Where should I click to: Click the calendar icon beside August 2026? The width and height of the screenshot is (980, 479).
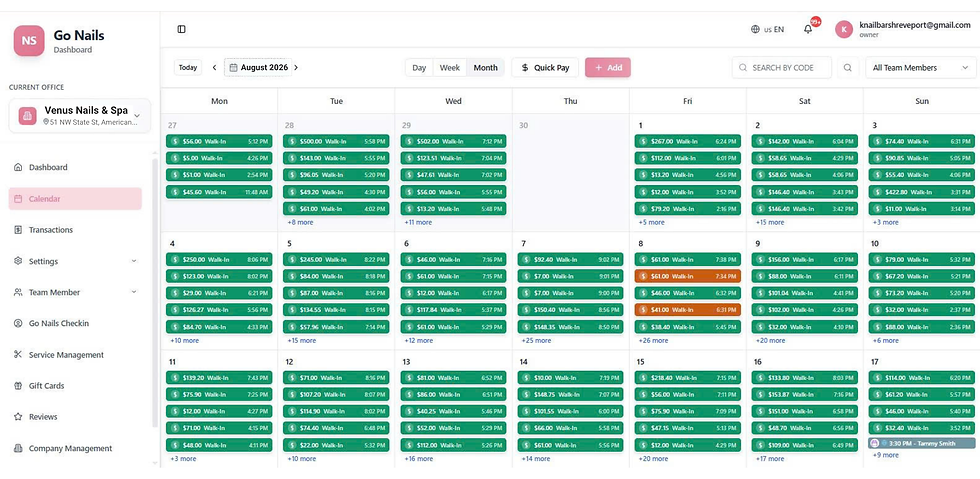click(x=233, y=68)
